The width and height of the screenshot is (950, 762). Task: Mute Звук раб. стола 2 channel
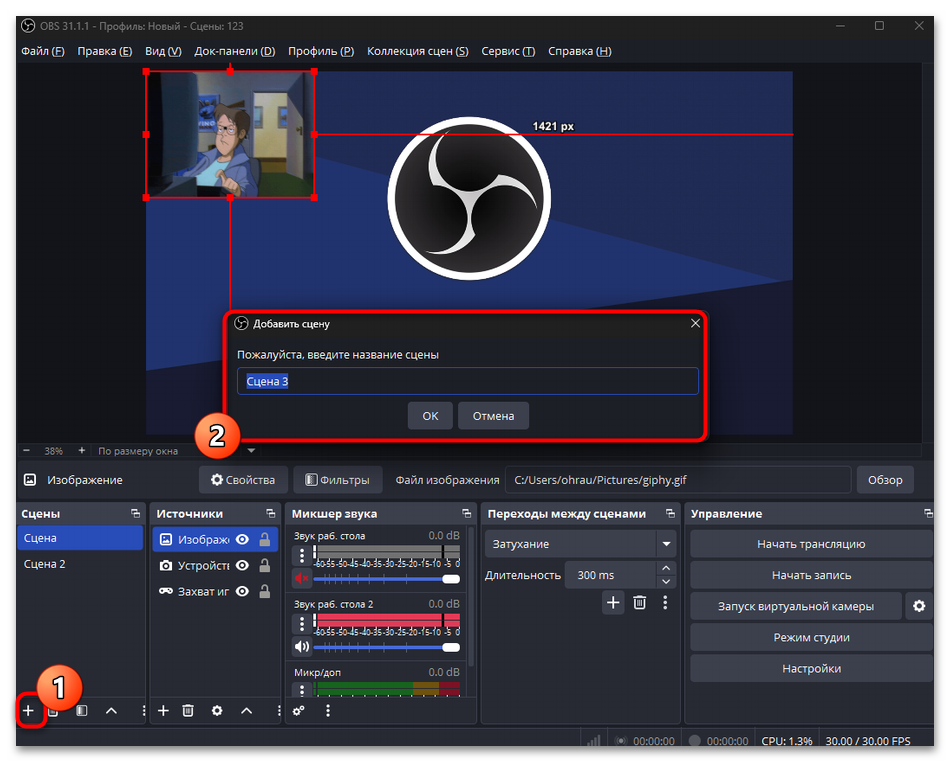(302, 647)
